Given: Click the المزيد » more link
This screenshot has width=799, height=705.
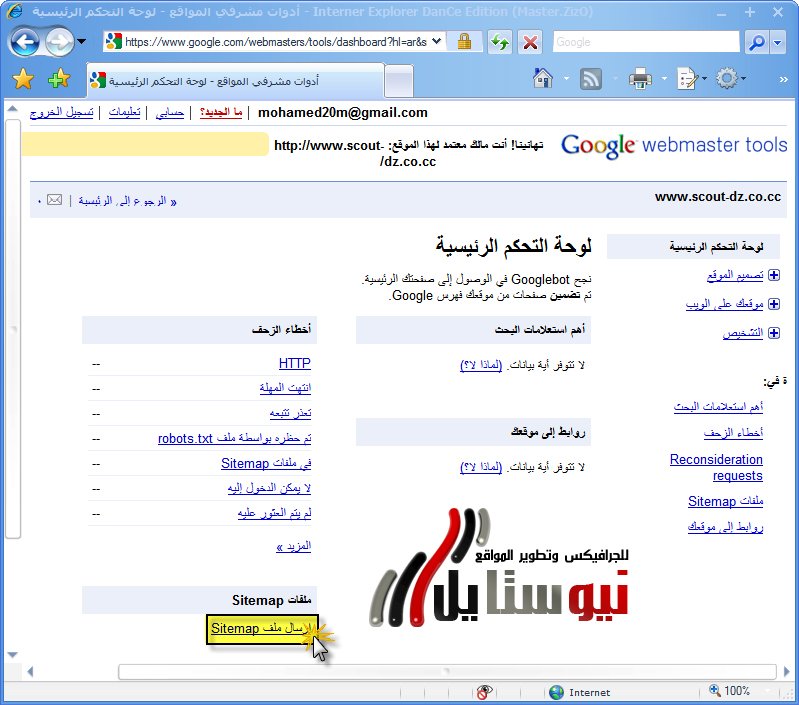Looking at the screenshot, I should pyautogui.click(x=294, y=547).
